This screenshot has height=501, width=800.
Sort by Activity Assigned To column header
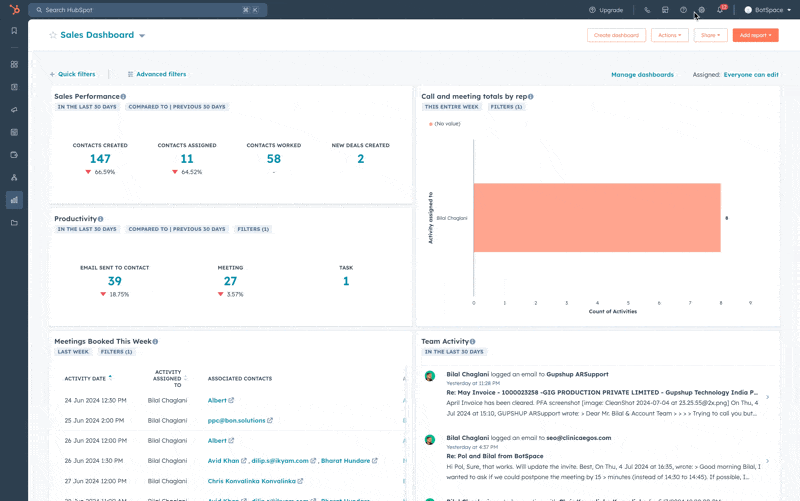click(169, 379)
